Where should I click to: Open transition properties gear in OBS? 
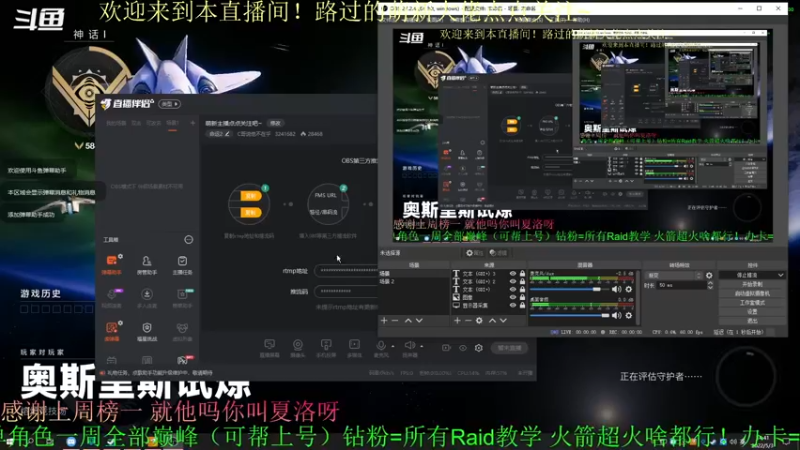pos(709,276)
